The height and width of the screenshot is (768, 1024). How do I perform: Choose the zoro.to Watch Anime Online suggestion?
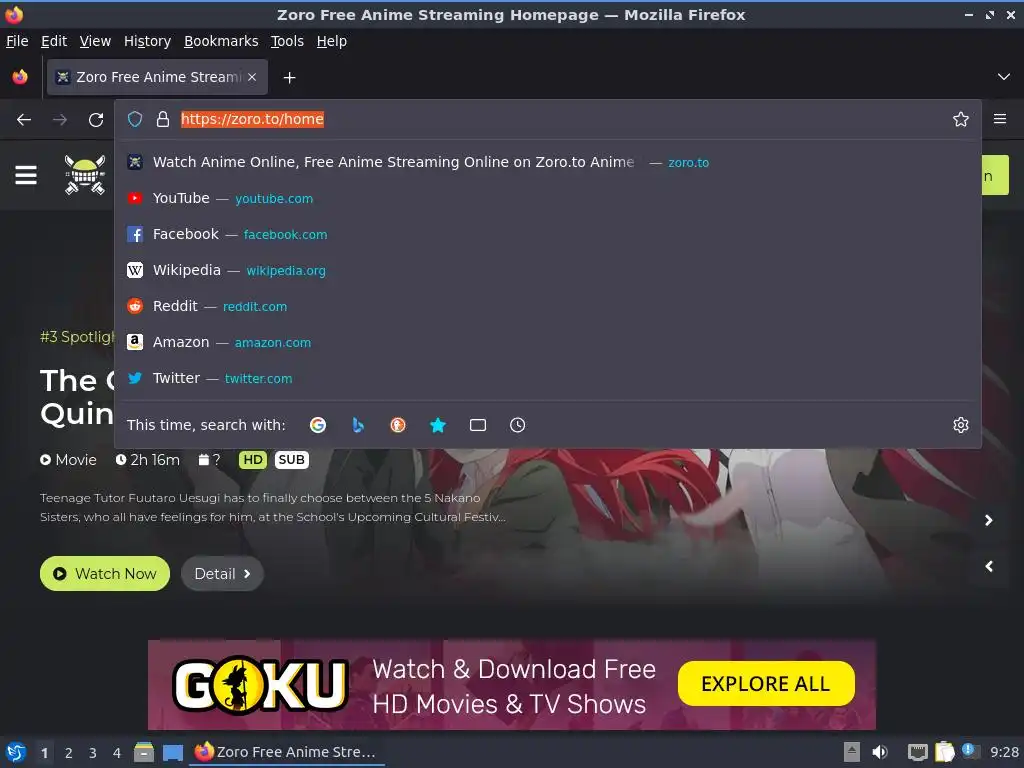click(547, 162)
